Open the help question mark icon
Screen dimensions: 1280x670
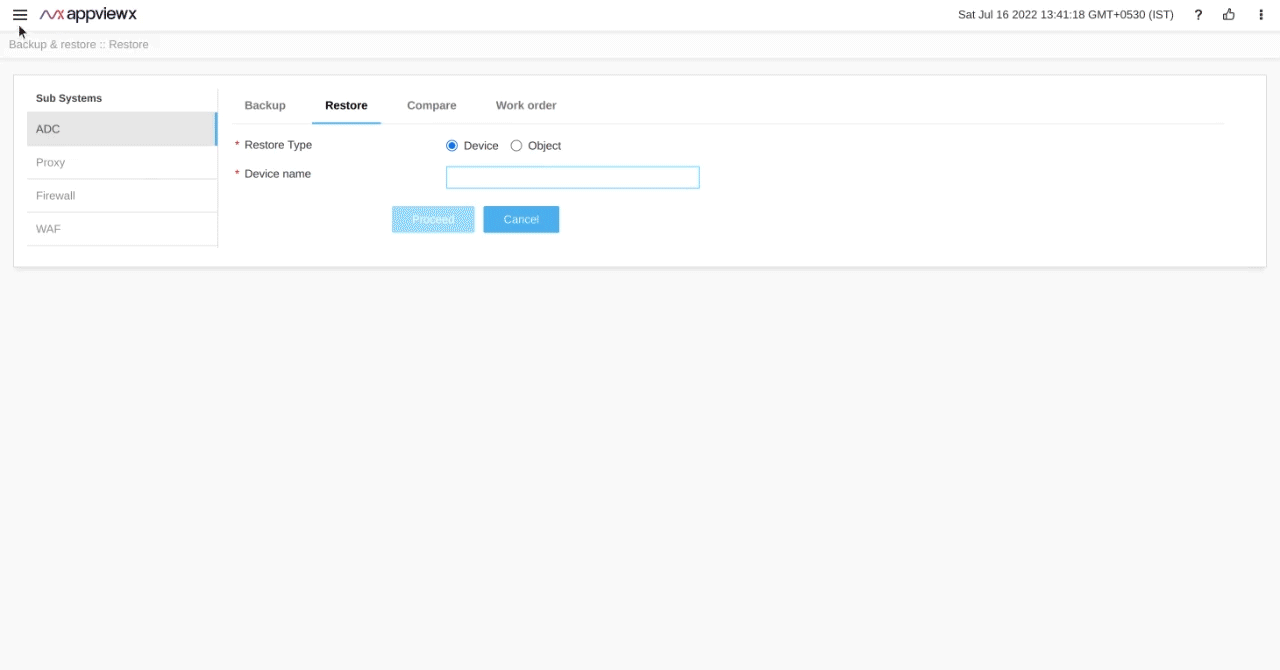[x=1197, y=15]
